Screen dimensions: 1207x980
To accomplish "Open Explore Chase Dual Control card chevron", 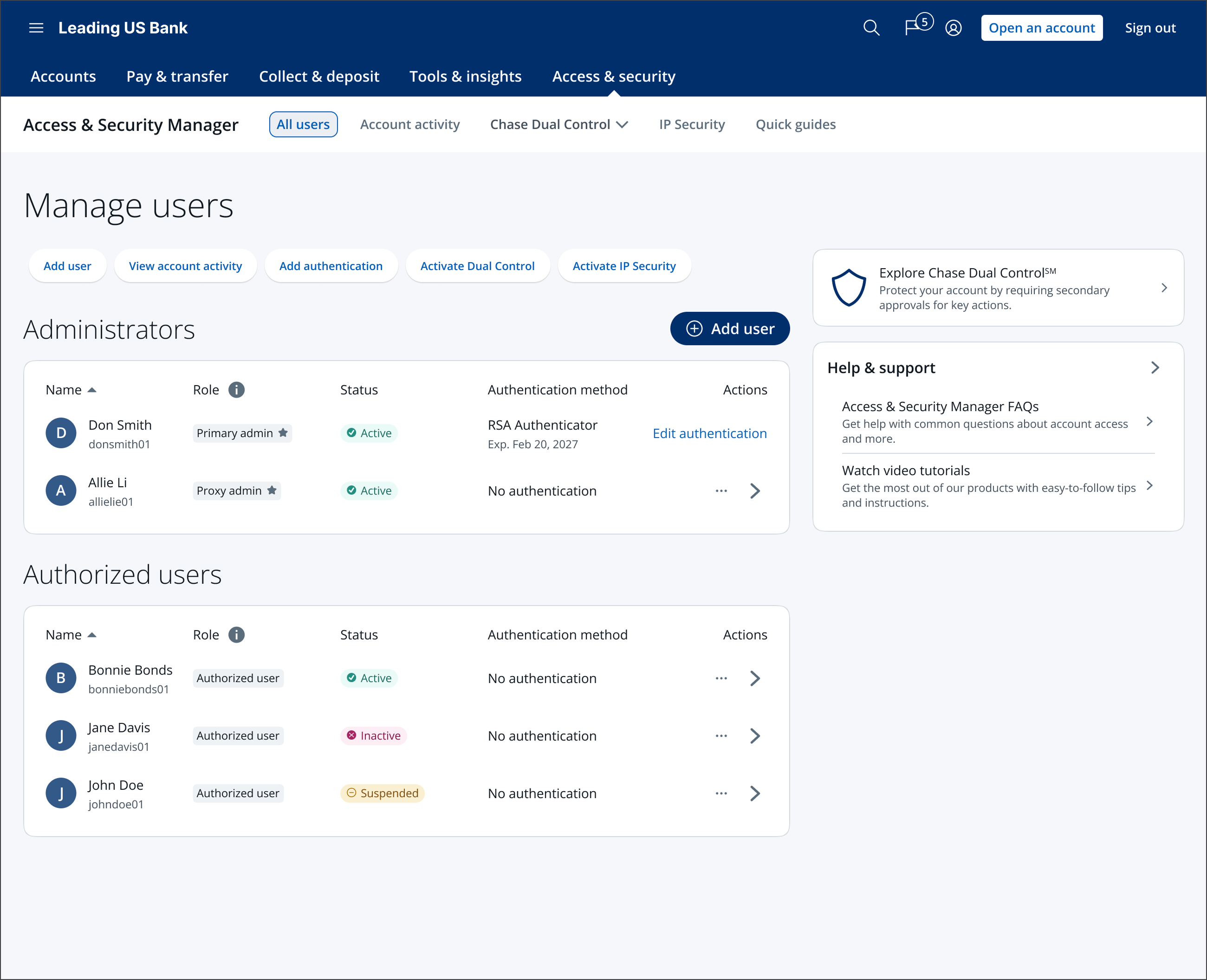I will pyautogui.click(x=1164, y=288).
